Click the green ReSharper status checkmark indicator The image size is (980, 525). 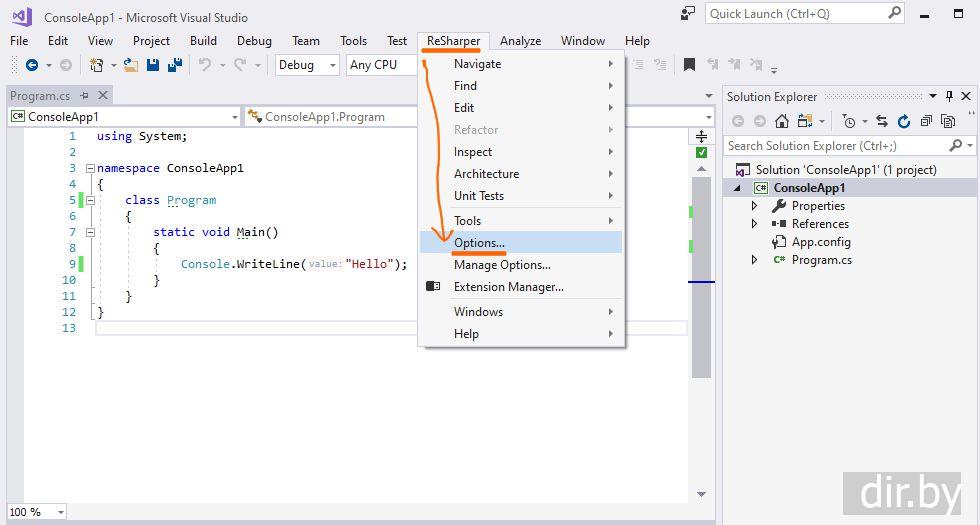pos(701,152)
